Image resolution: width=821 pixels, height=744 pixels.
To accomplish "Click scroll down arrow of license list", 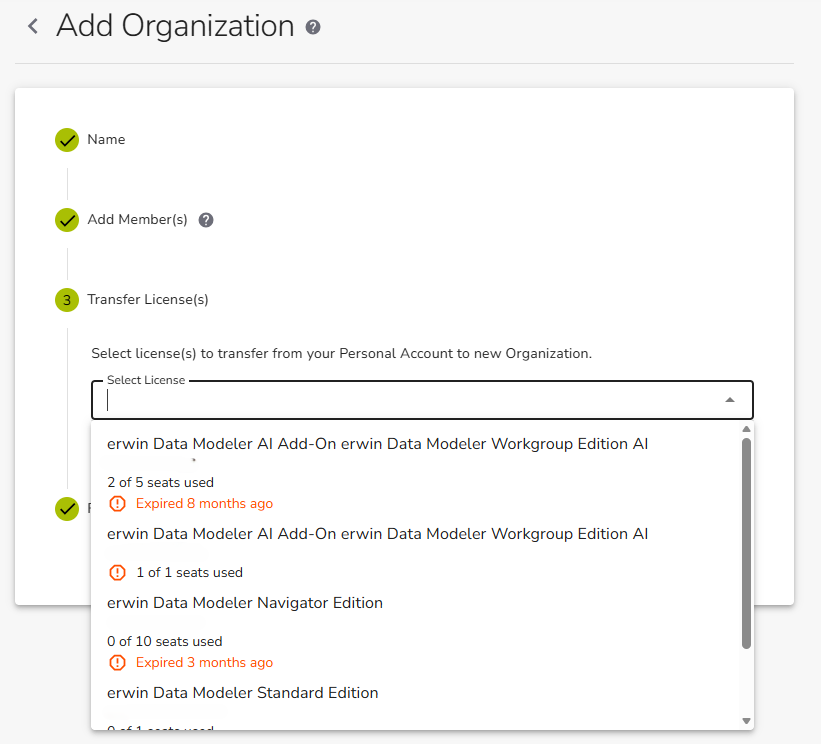I will point(747,721).
